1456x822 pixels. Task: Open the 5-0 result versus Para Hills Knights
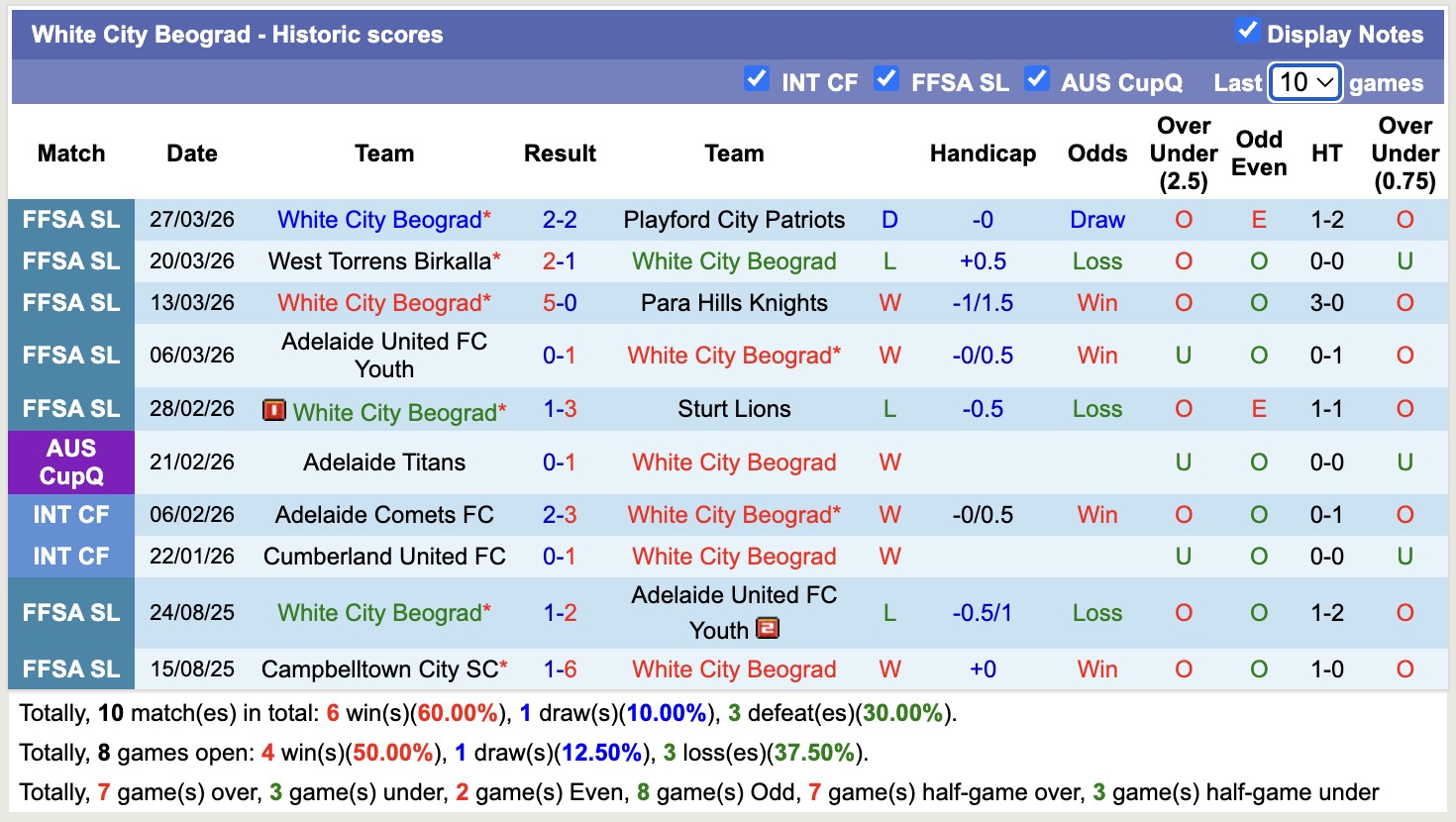(x=561, y=302)
